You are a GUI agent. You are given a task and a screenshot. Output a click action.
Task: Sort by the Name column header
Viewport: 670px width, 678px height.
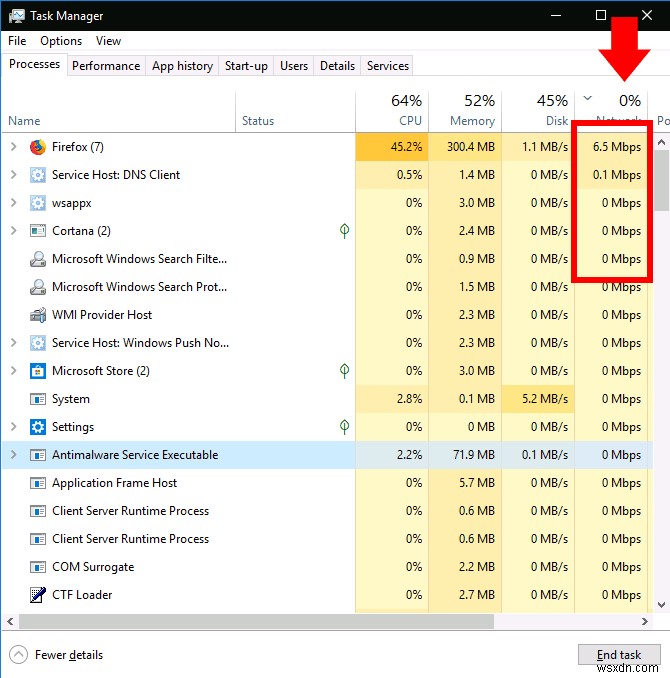[x=119, y=111]
